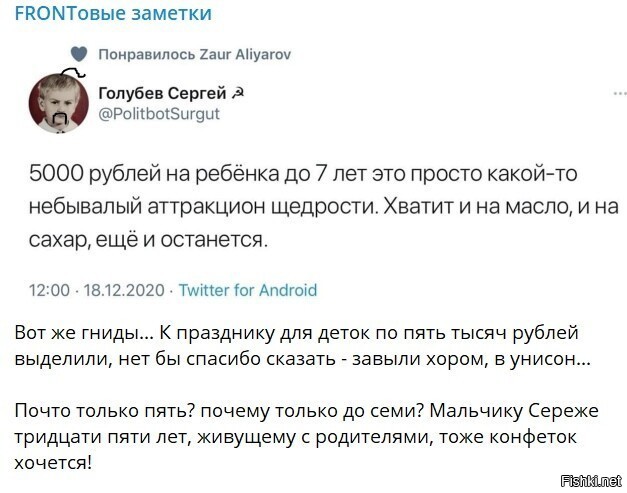Click the 18.12.2020 tweet date
627x493 pixels.
124,290
